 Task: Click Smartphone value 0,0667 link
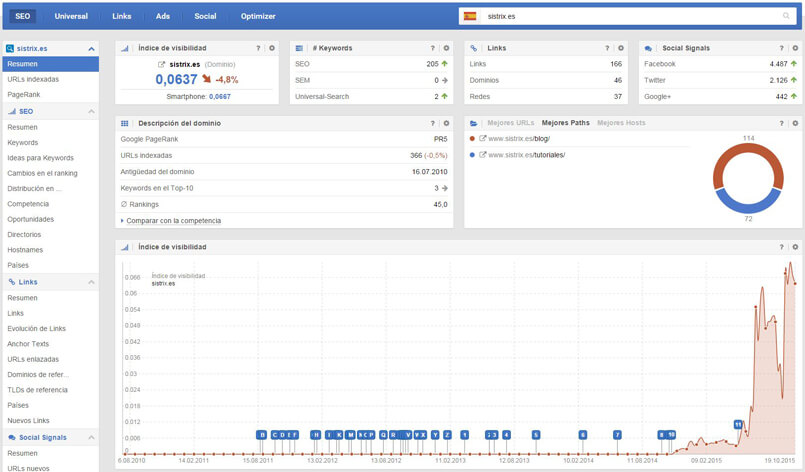tap(220, 97)
